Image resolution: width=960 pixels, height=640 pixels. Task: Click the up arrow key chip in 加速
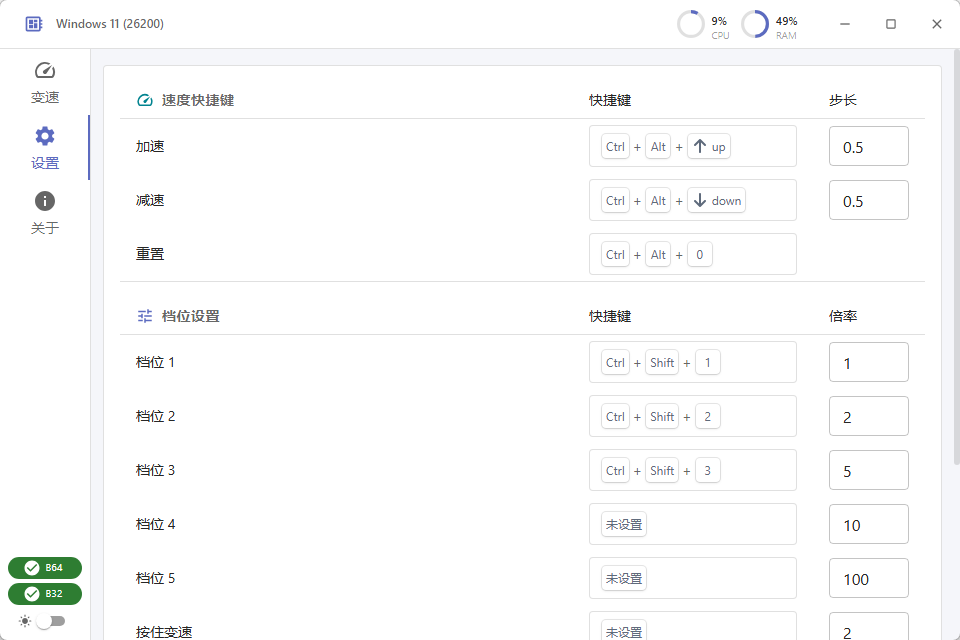point(709,146)
